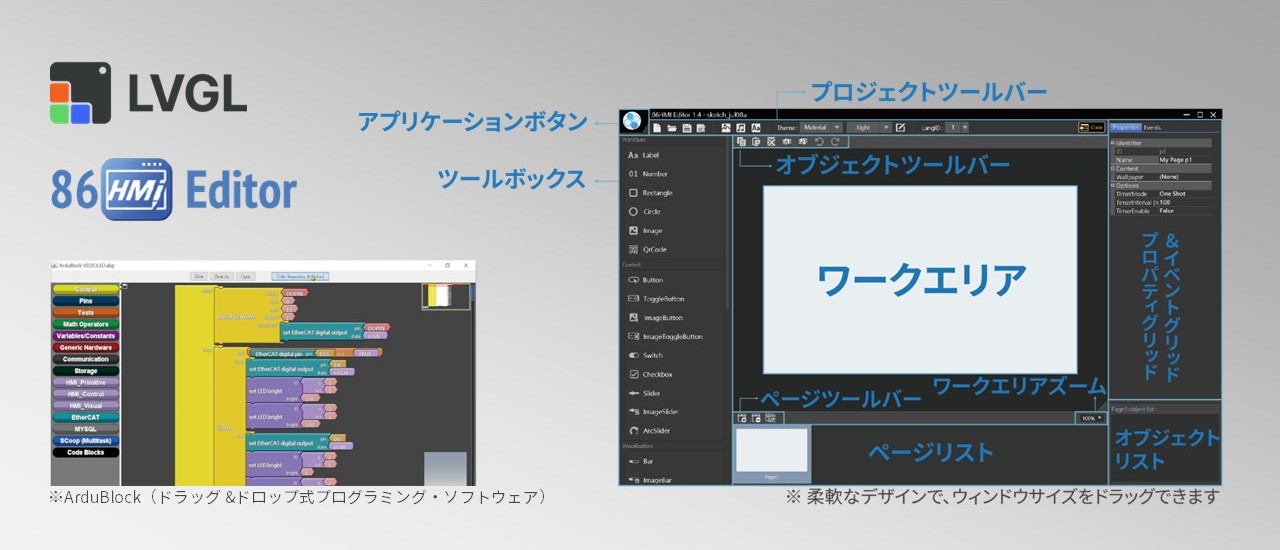Add a new page in page toolbar
The width and height of the screenshot is (1280, 550).
coord(742,418)
